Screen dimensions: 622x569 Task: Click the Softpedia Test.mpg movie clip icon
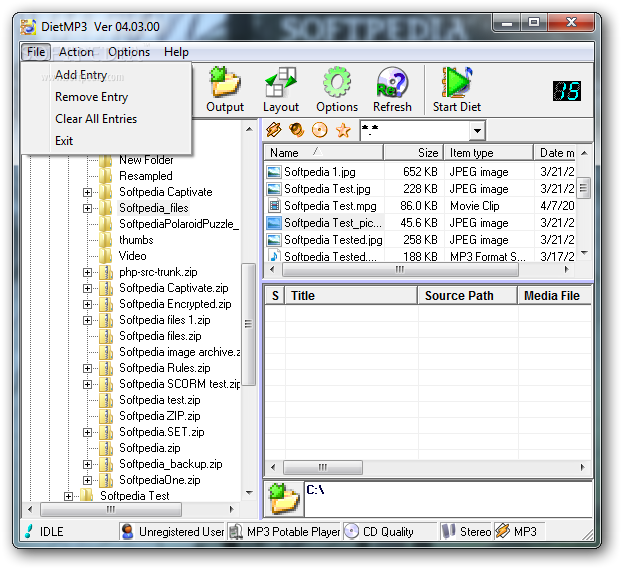coord(274,206)
